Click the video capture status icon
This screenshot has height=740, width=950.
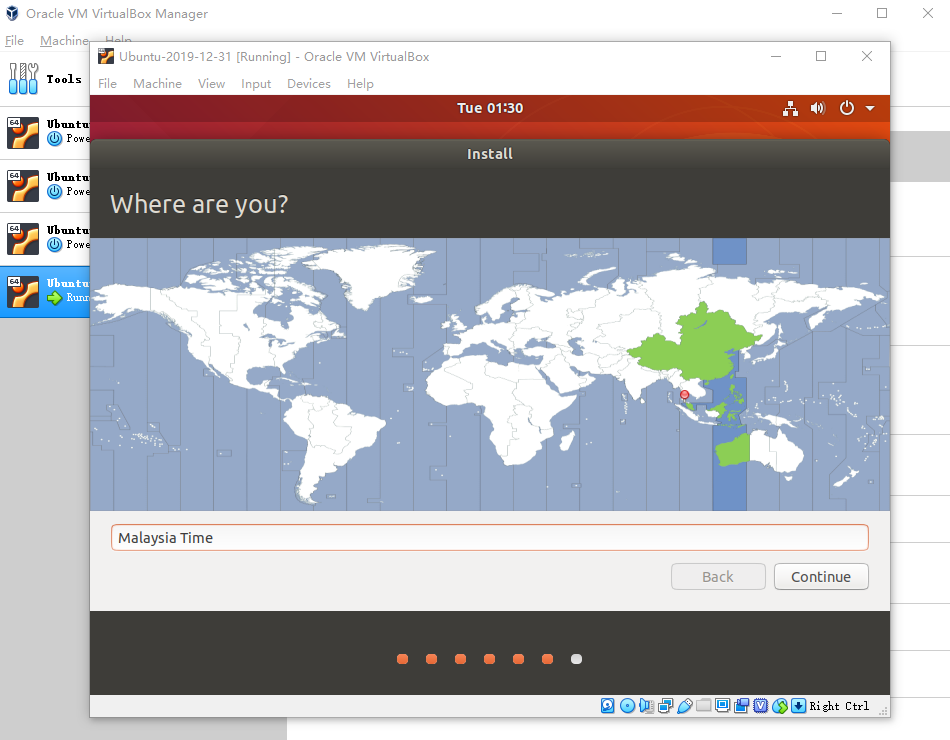tap(742, 705)
